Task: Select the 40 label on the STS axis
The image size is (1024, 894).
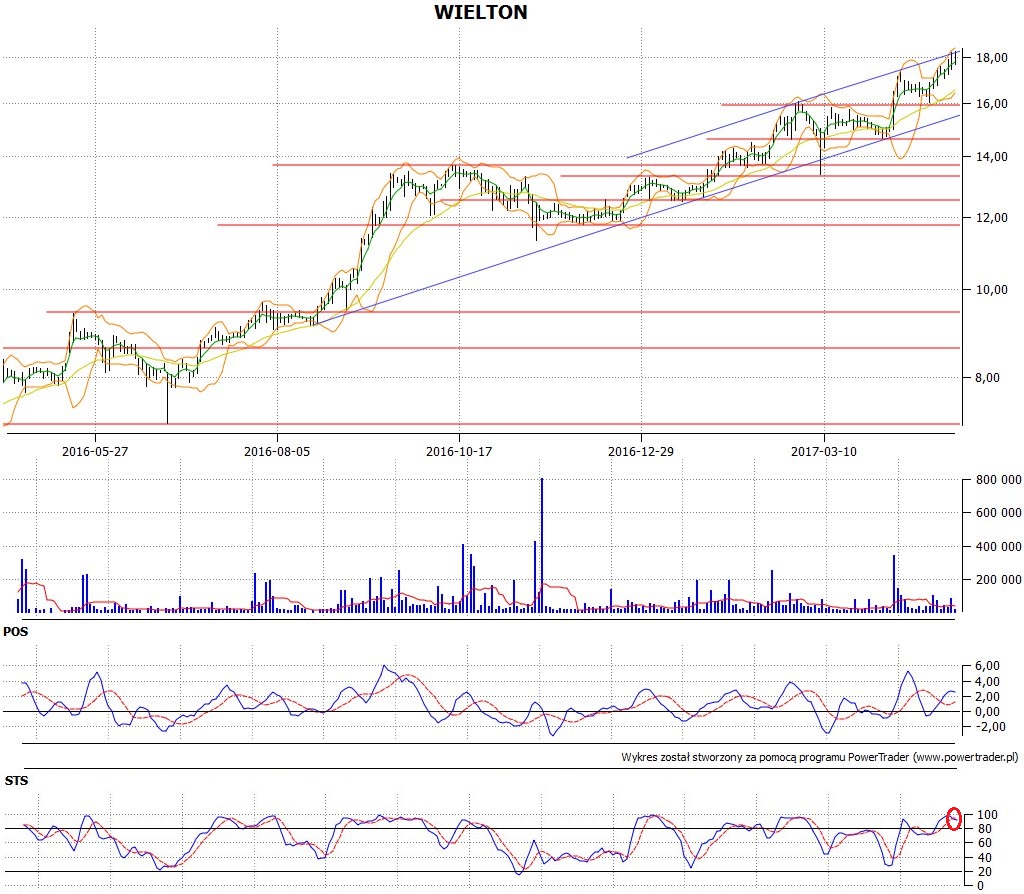Action: tap(984, 858)
